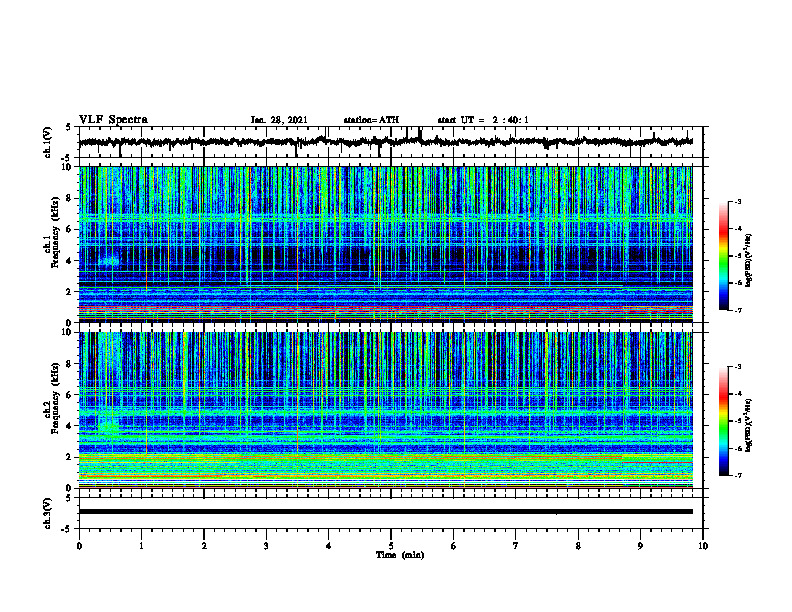Screen dimensions: 792x612
Task: Click the ch.1 spectrogram color scale bar
Action: [x=723, y=256]
